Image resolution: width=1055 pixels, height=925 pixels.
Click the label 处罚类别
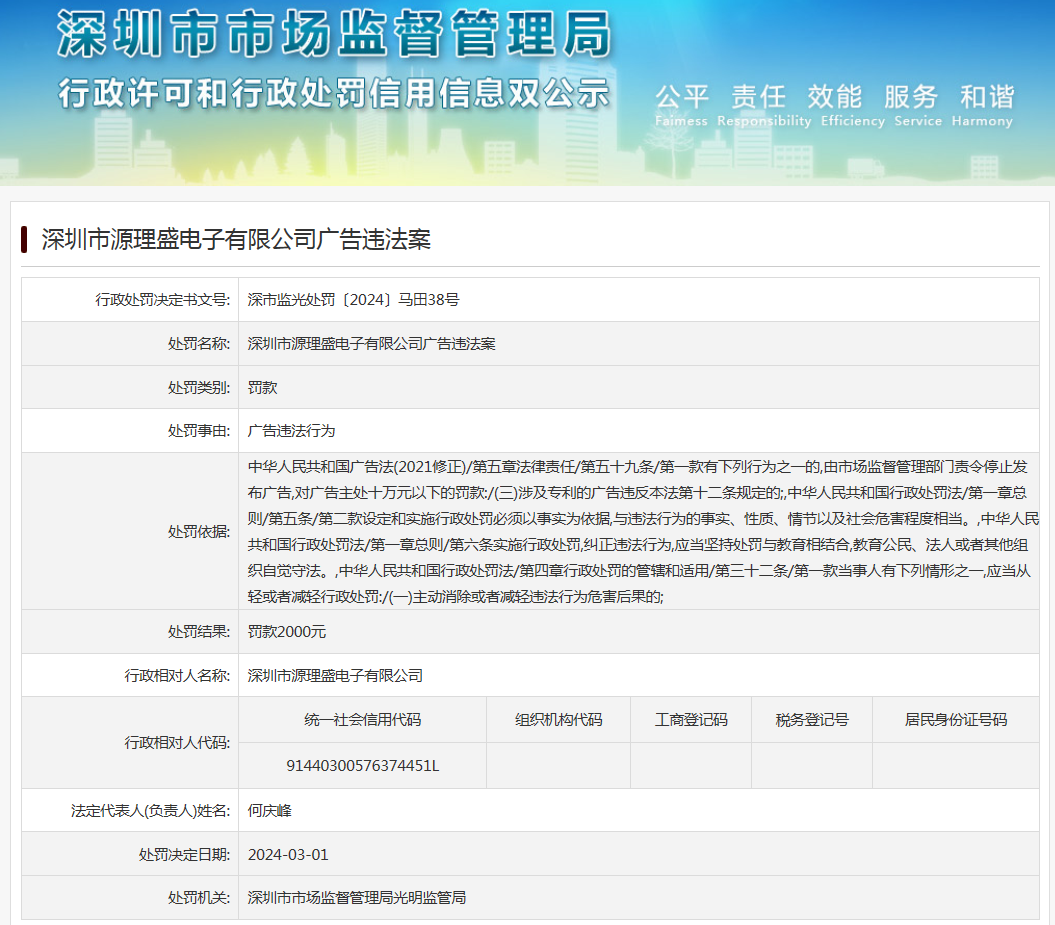click(x=198, y=387)
